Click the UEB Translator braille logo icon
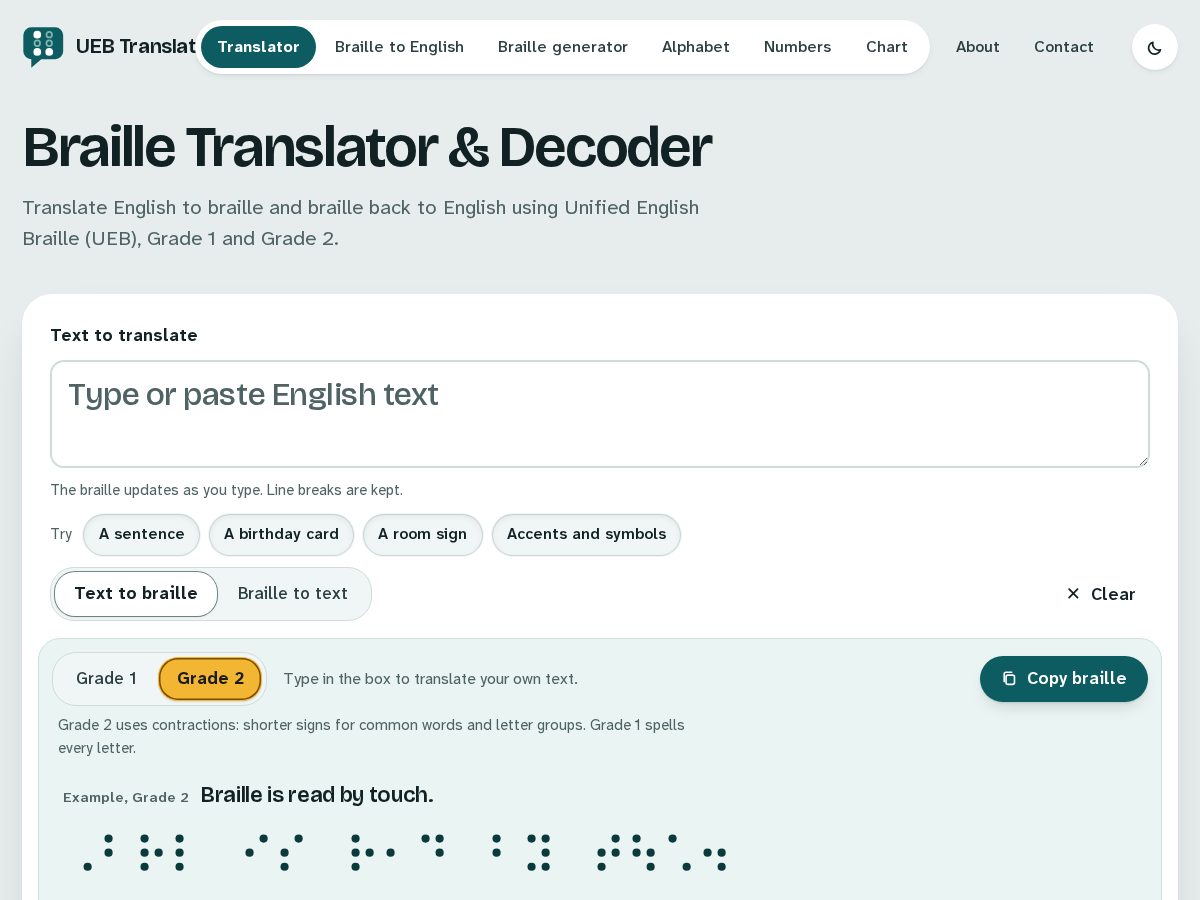 (x=43, y=47)
